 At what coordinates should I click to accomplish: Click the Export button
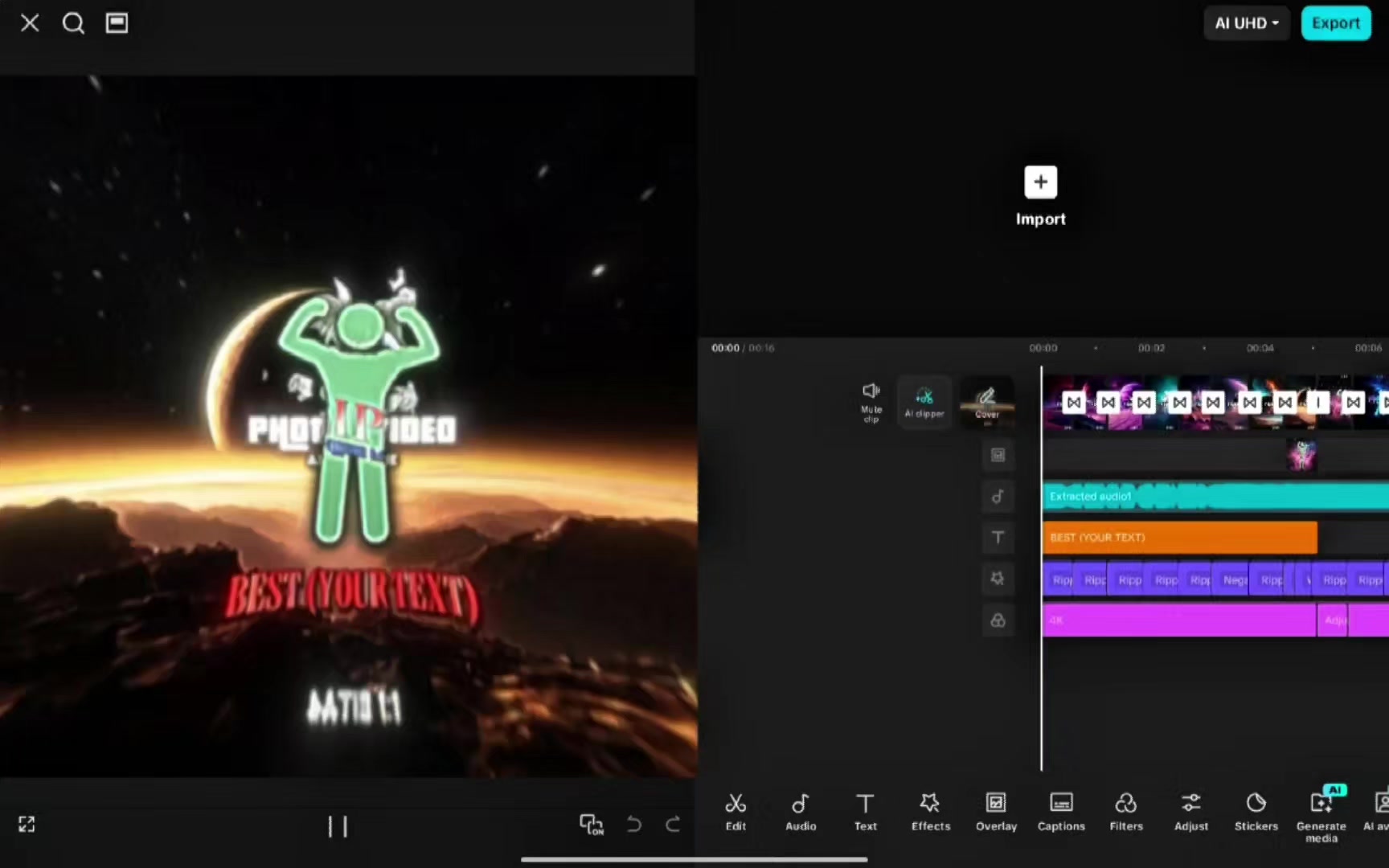point(1336,23)
